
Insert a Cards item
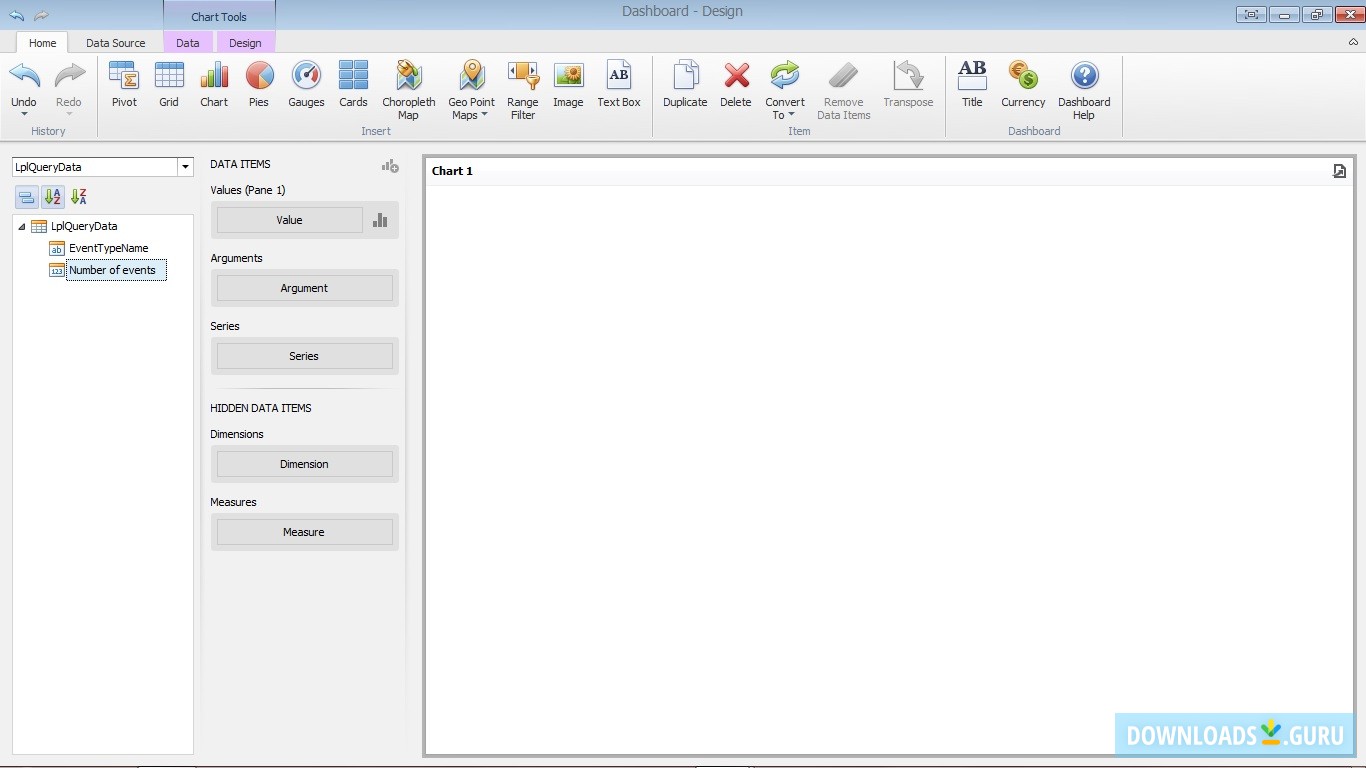[x=353, y=84]
